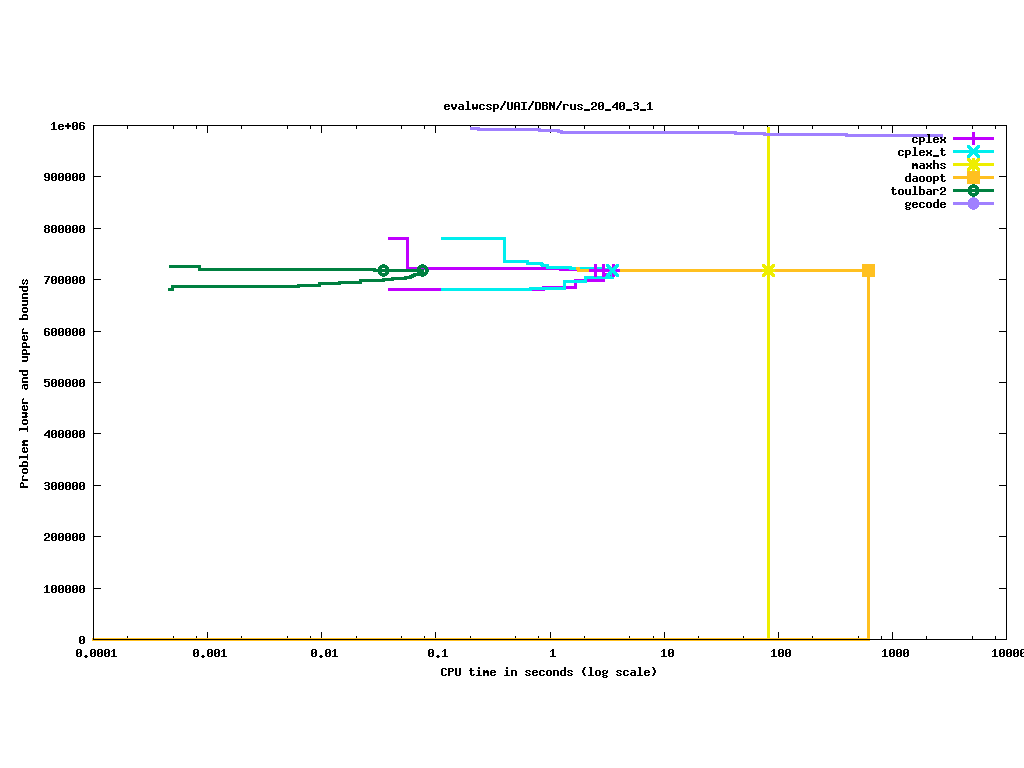Click the toulbar2 legend label
The width and height of the screenshot is (1024, 768).
coord(918,191)
